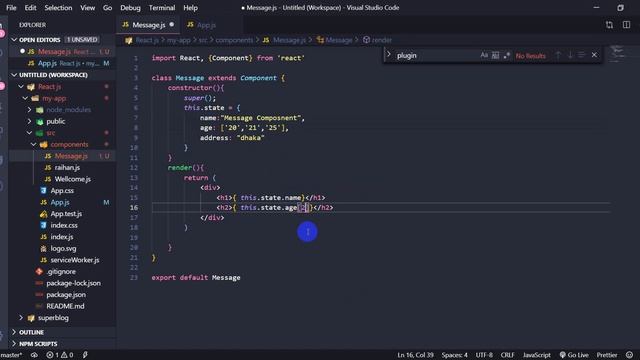Expand the public folder
The width and height of the screenshot is (640, 360).
[29, 121]
